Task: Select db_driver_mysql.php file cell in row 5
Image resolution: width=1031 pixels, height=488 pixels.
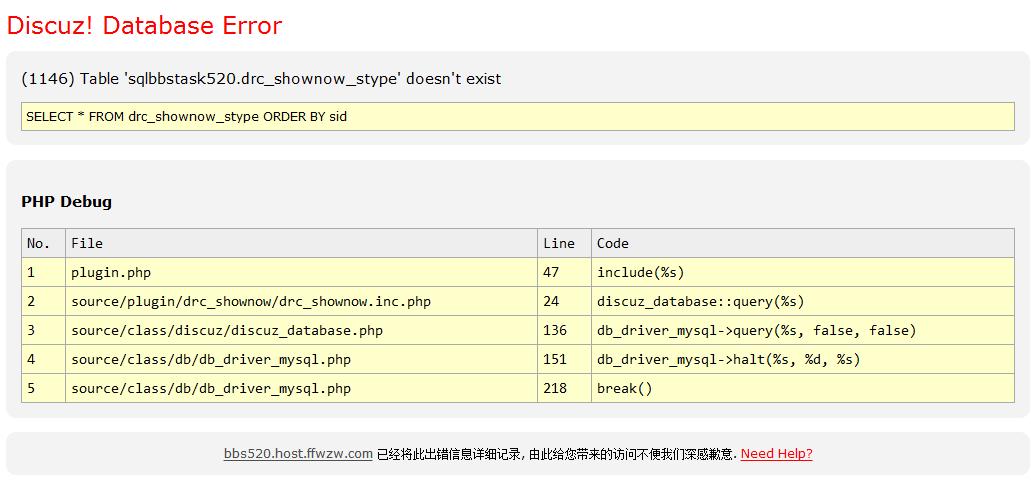Action: tap(211, 388)
